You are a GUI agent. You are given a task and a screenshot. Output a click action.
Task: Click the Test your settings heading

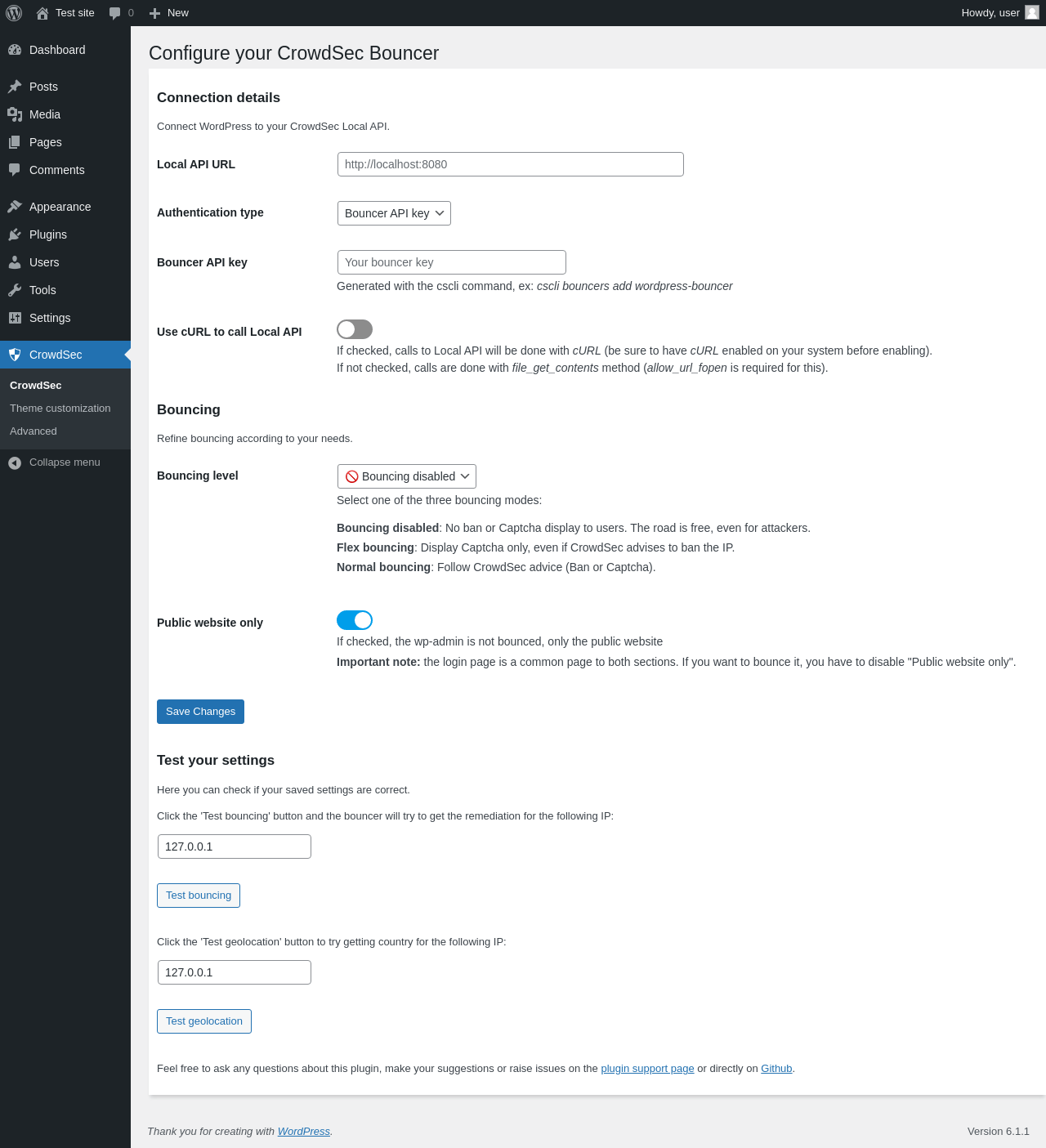tap(216, 761)
